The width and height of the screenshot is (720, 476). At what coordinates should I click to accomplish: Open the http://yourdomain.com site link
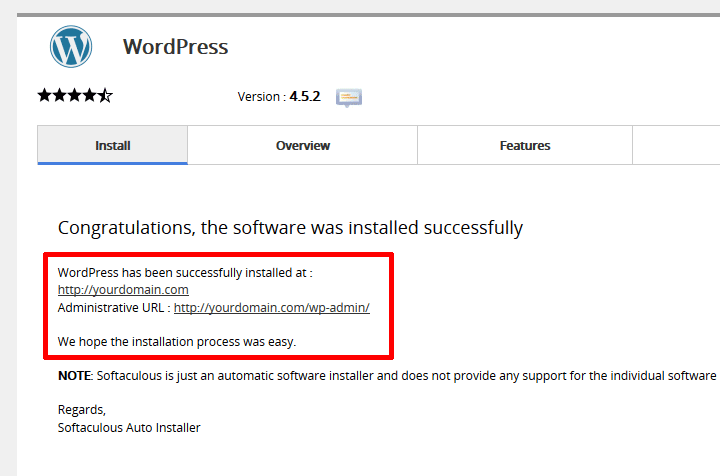pyautogui.click(x=123, y=290)
